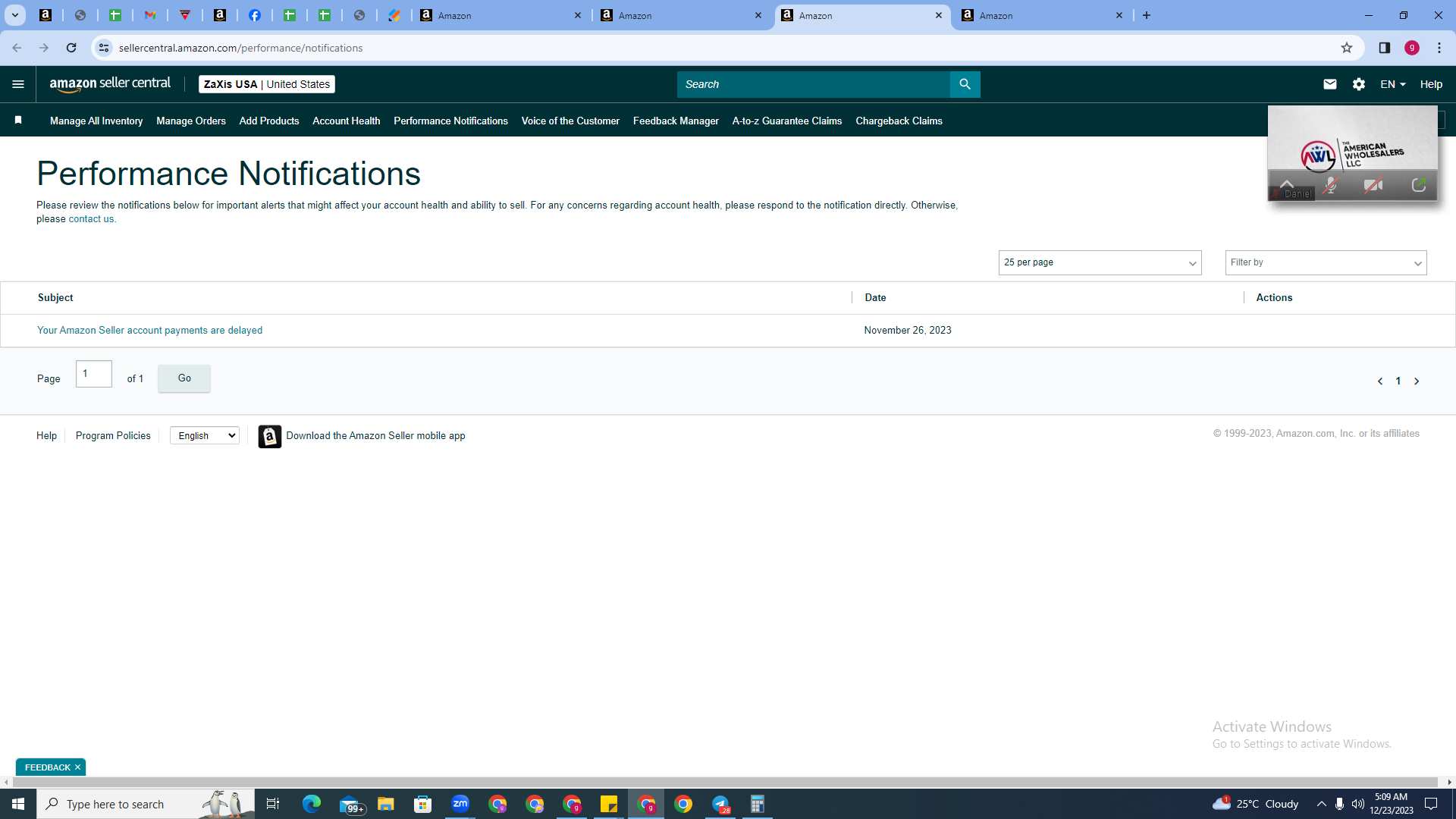1456x819 pixels.
Task: Open Calculator from the taskbar
Action: click(x=757, y=804)
